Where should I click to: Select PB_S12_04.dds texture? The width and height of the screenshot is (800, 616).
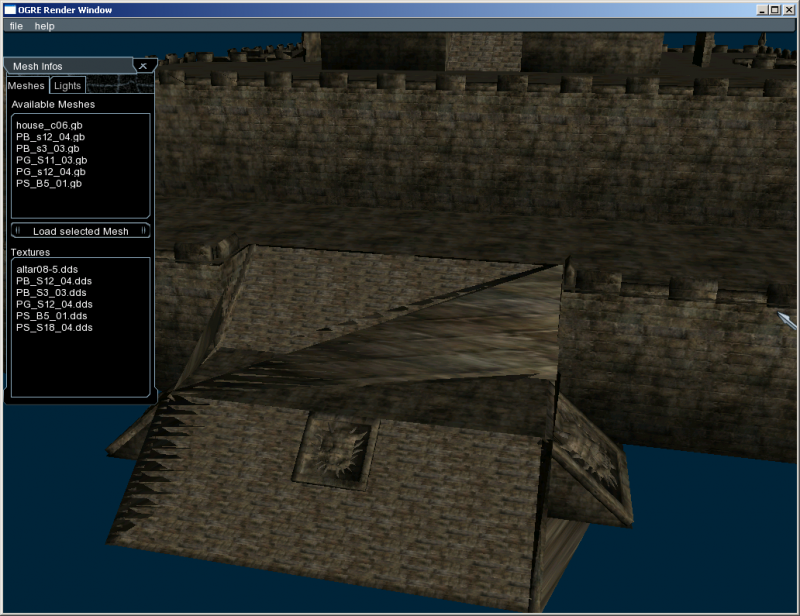[x=54, y=281]
